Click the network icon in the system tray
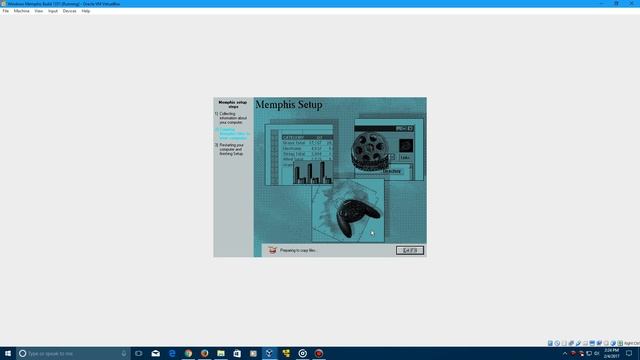 pos(589,353)
